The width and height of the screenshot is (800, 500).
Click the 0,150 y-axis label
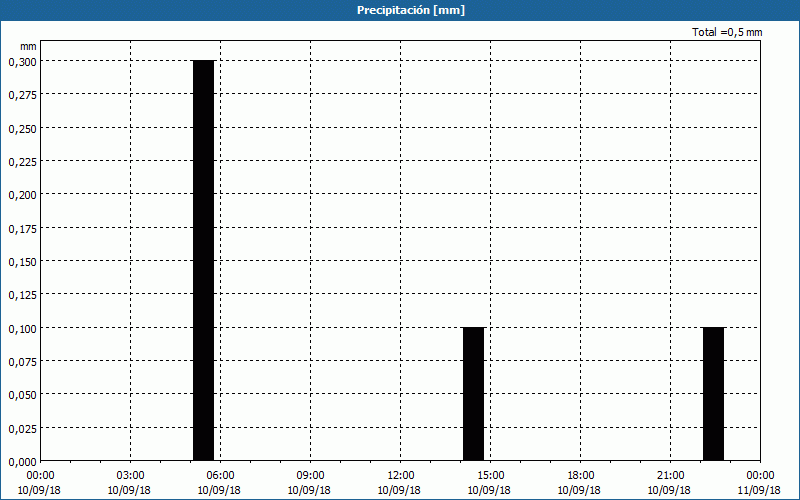[22, 262]
